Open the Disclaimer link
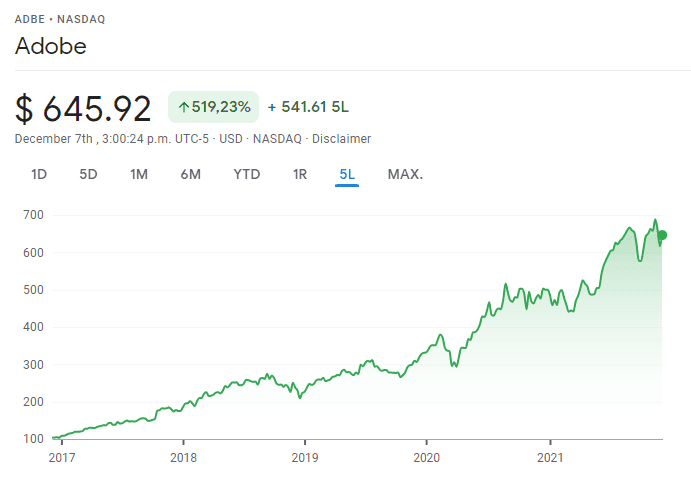 [x=341, y=139]
